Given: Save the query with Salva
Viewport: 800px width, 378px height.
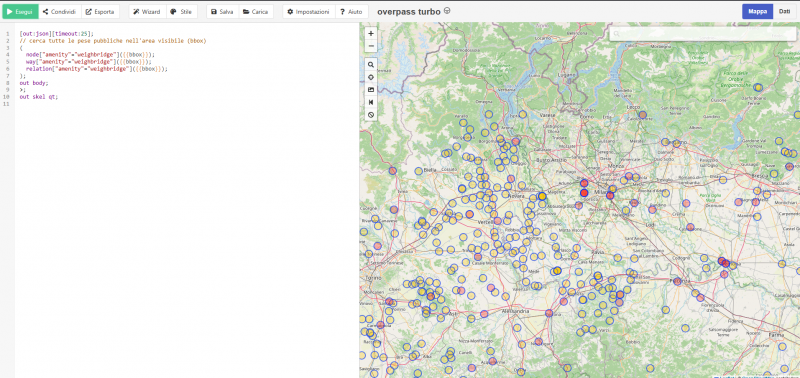Looking at the screenshot, I should point(222,11).
